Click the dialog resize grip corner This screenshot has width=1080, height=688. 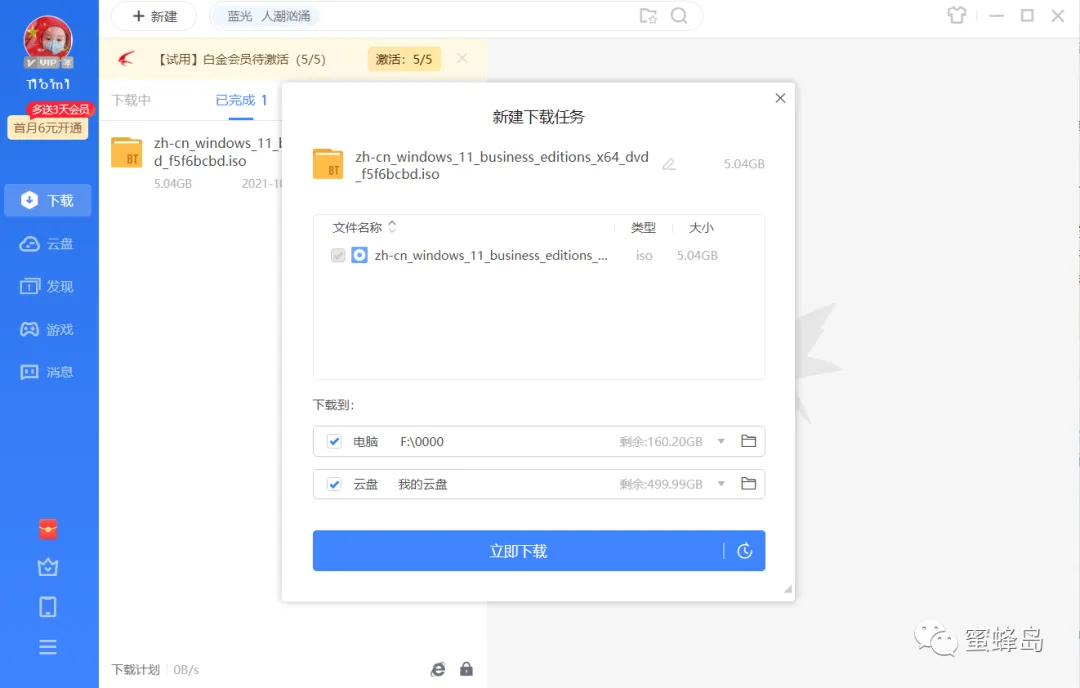[x=787, y=589]
